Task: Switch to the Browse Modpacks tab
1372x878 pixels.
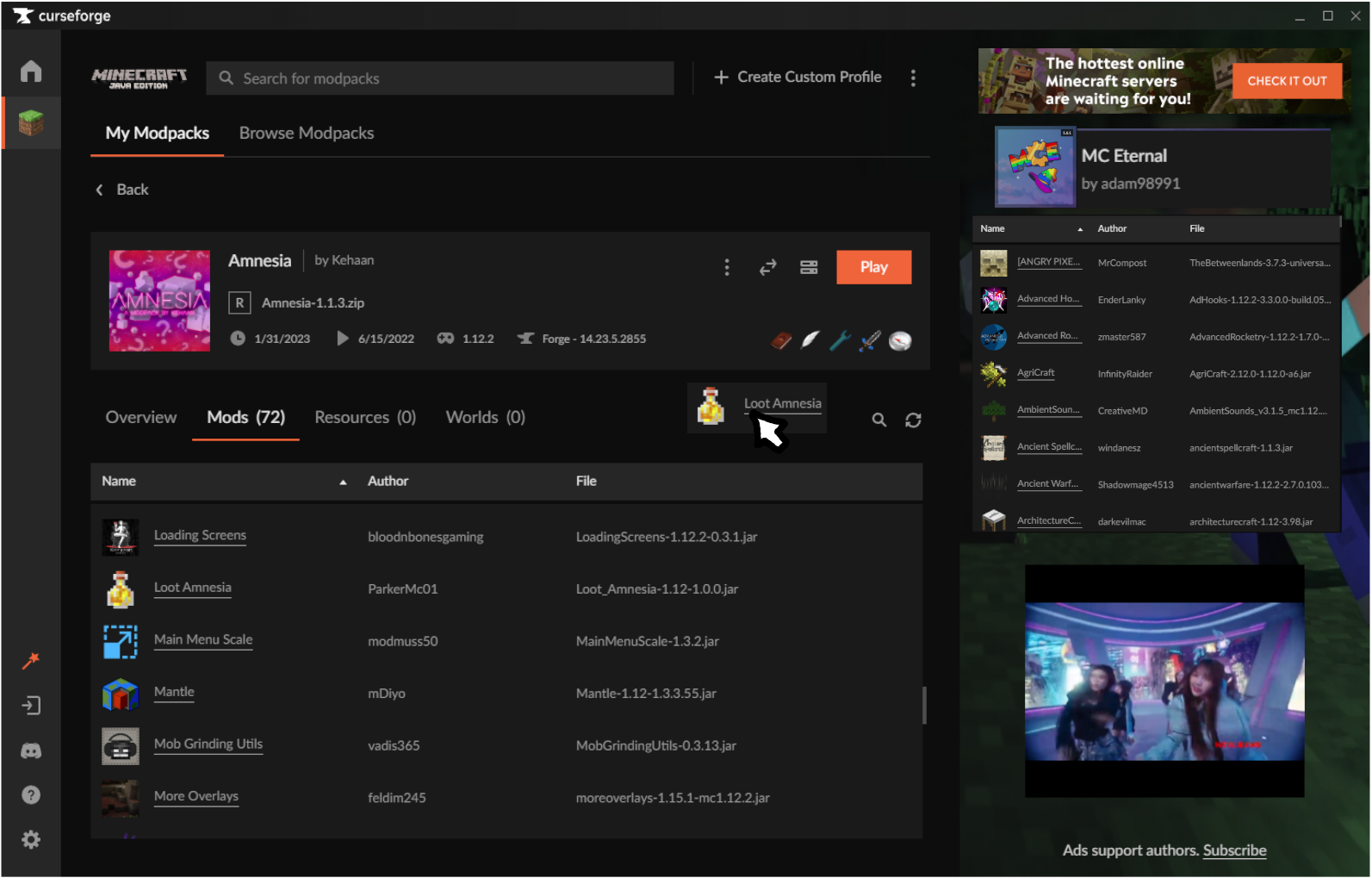Action: pos(307,133)
